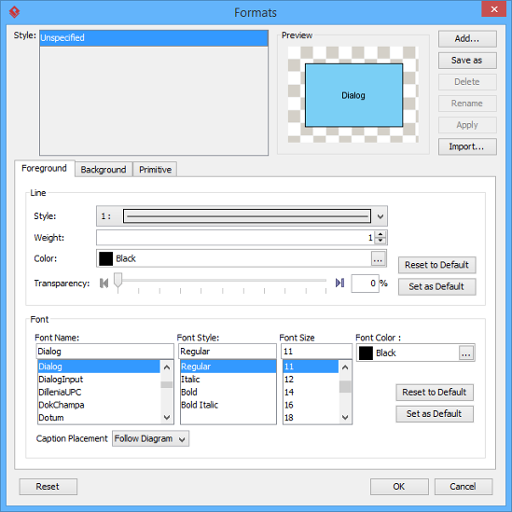Click the line Weight input field

pyautogui.click(x=235, y=238)
